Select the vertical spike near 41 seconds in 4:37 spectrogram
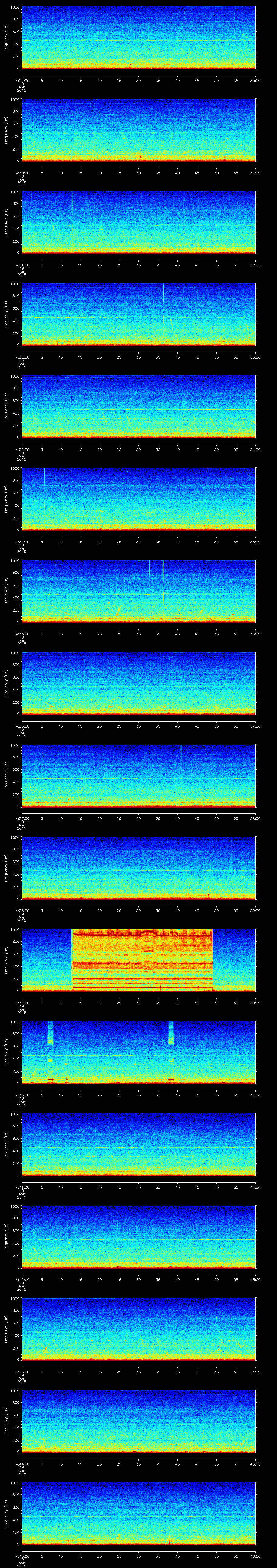277x1568 pixels. [181, 753]
